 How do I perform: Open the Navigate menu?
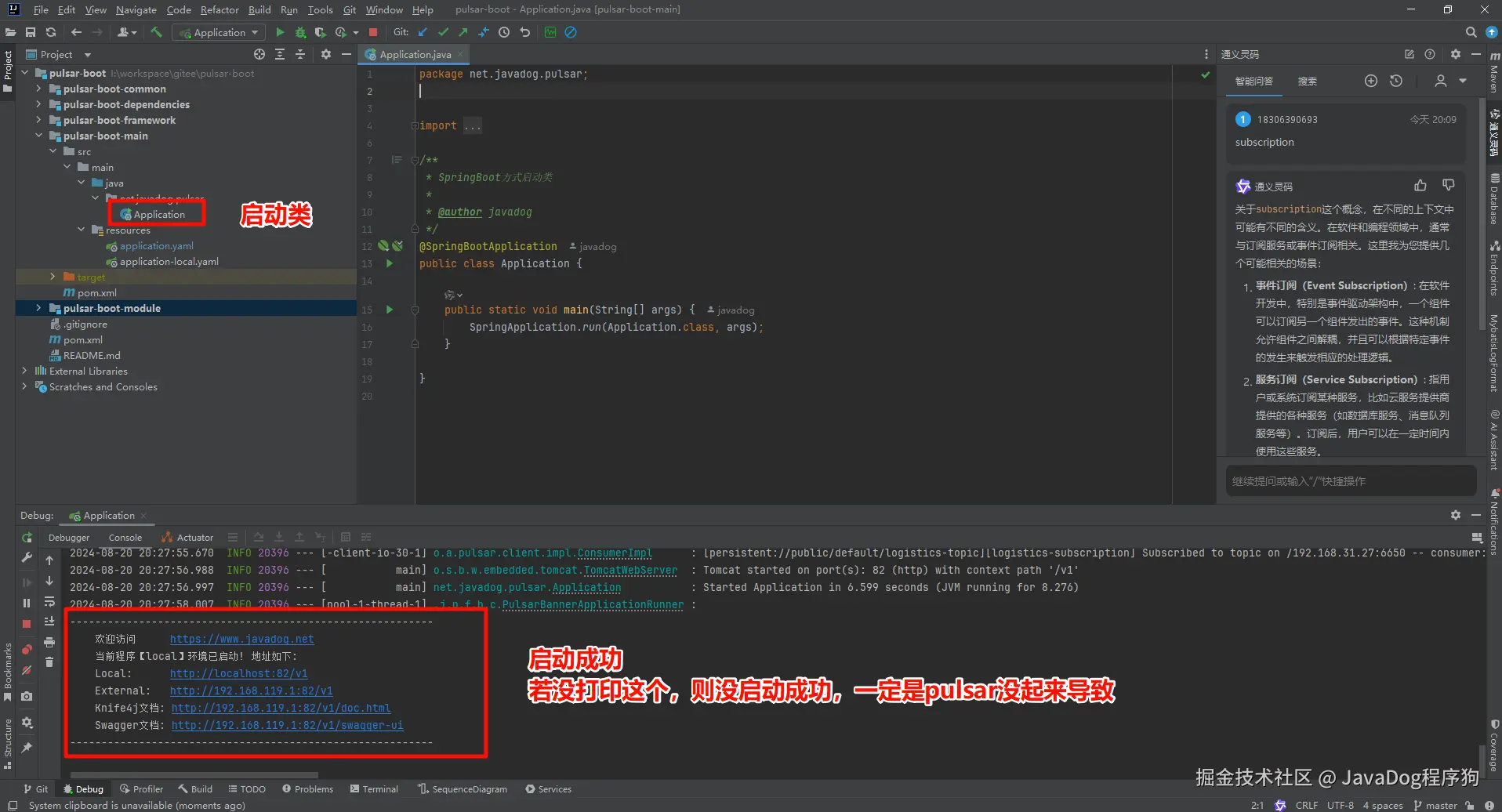coord(136,9)
